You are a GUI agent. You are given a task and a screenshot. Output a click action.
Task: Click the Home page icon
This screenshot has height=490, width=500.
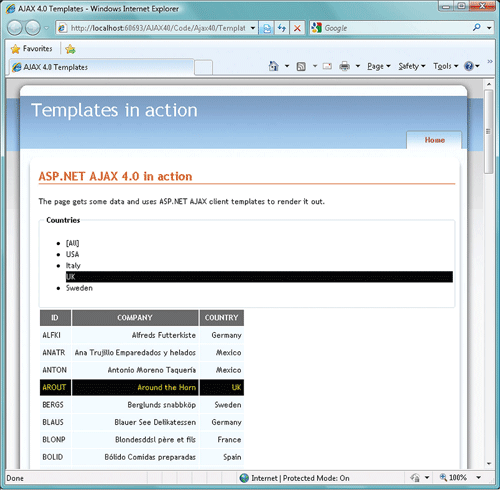(274, 66)
